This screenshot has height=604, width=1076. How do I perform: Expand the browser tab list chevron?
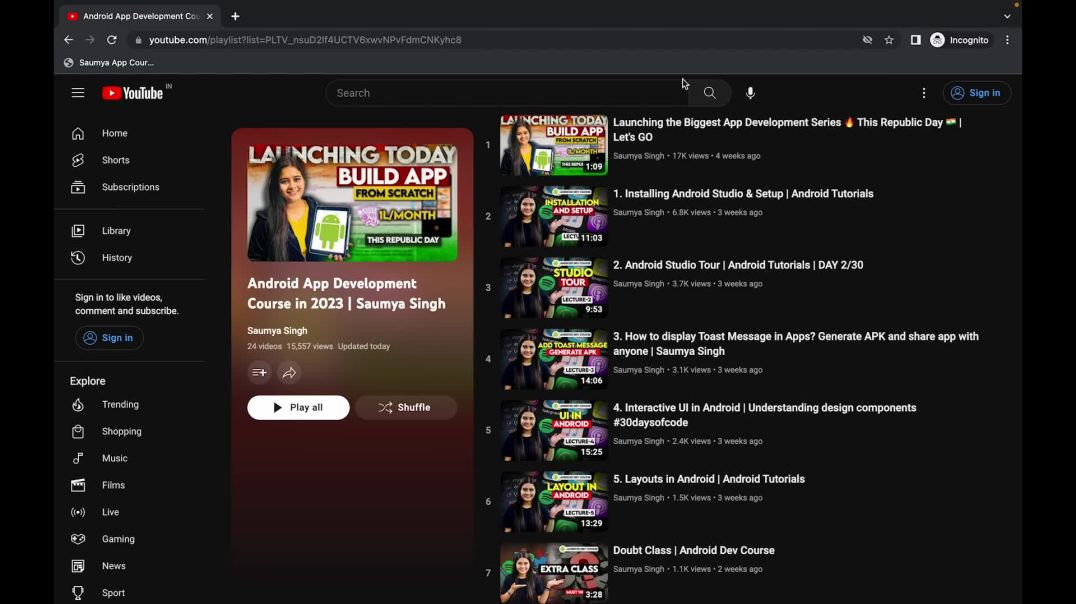click(1007, 15)
